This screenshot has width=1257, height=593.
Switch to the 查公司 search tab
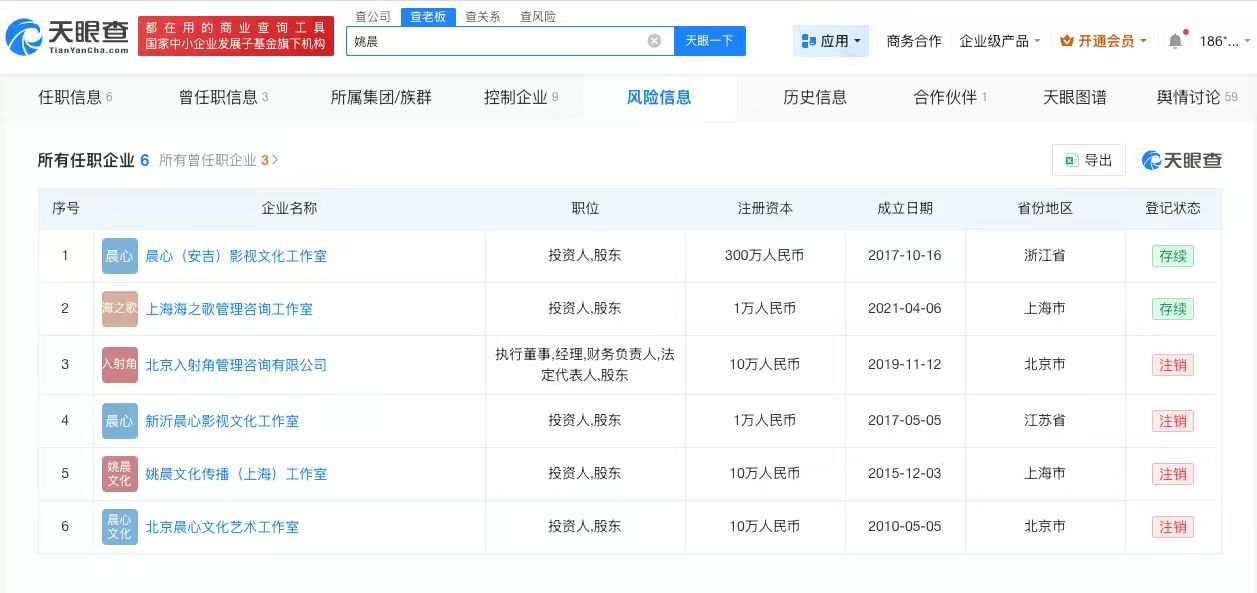pyautogui.click(x=372, y=16)
